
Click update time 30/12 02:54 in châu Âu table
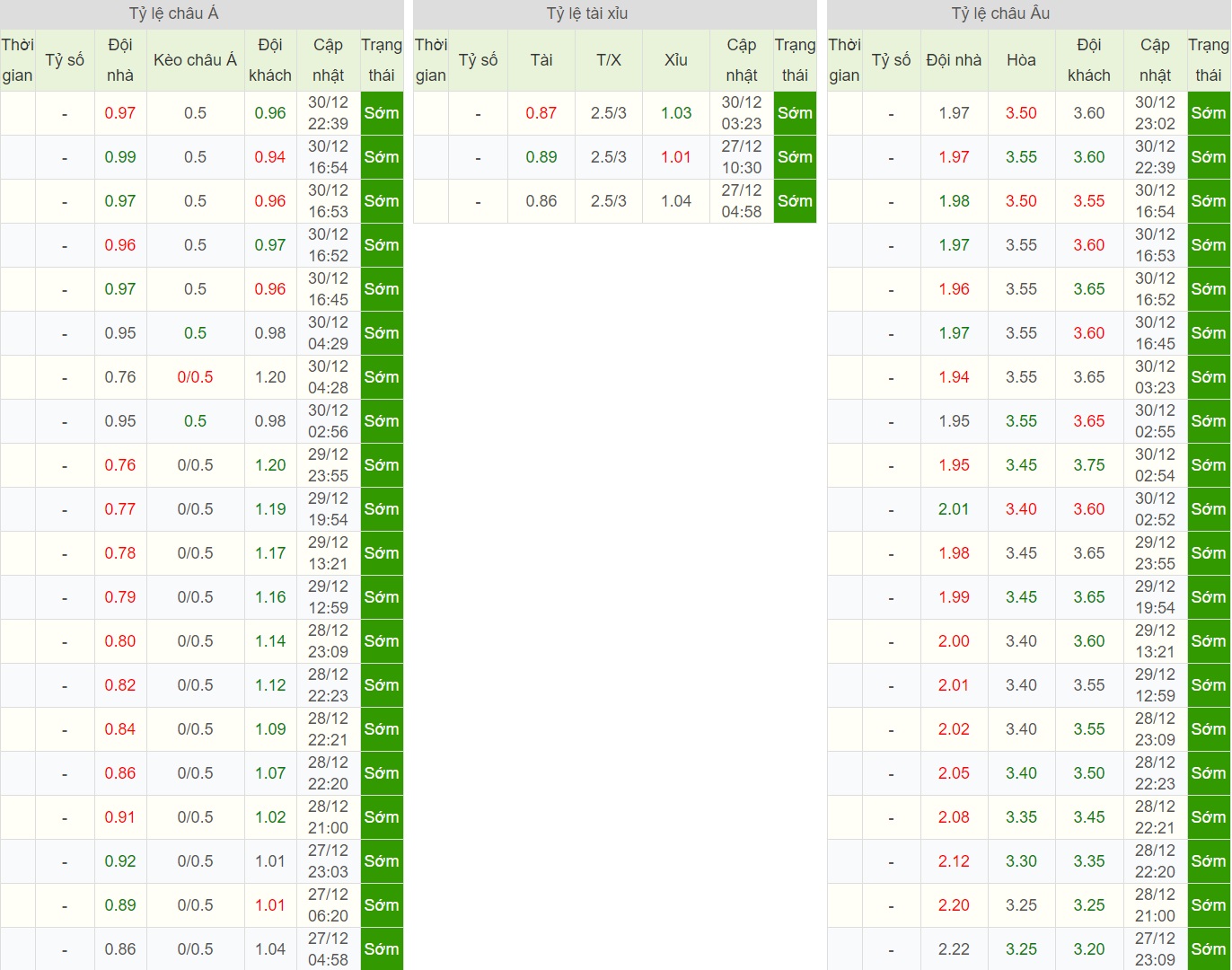coord(1155,465)
